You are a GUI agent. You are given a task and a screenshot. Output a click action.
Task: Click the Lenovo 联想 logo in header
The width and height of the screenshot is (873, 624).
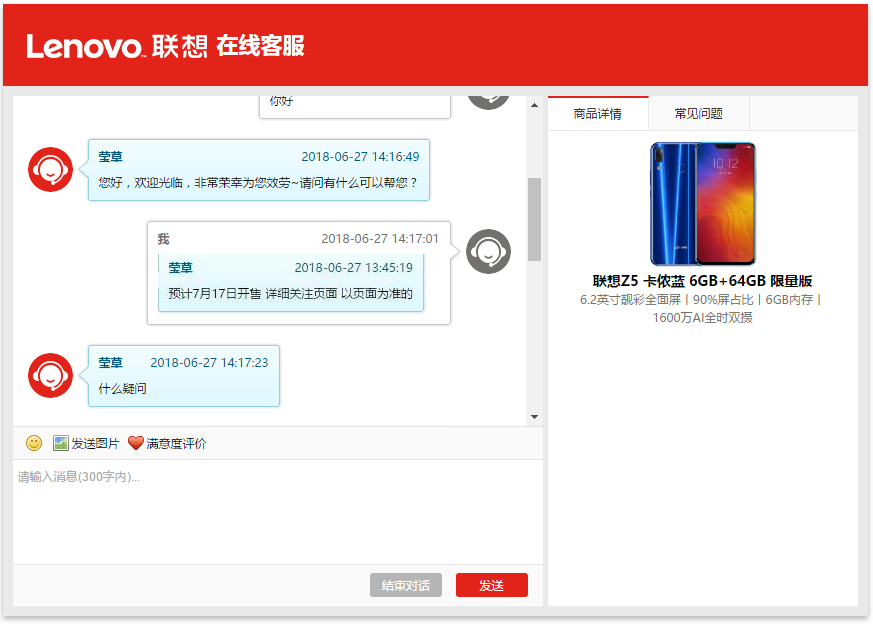[x=117, y=46]
